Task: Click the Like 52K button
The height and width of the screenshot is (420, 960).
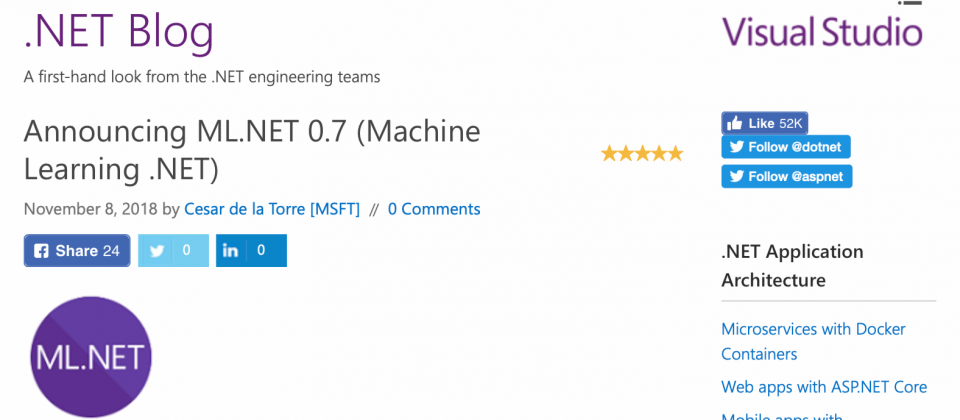Action: pos(765,124)
